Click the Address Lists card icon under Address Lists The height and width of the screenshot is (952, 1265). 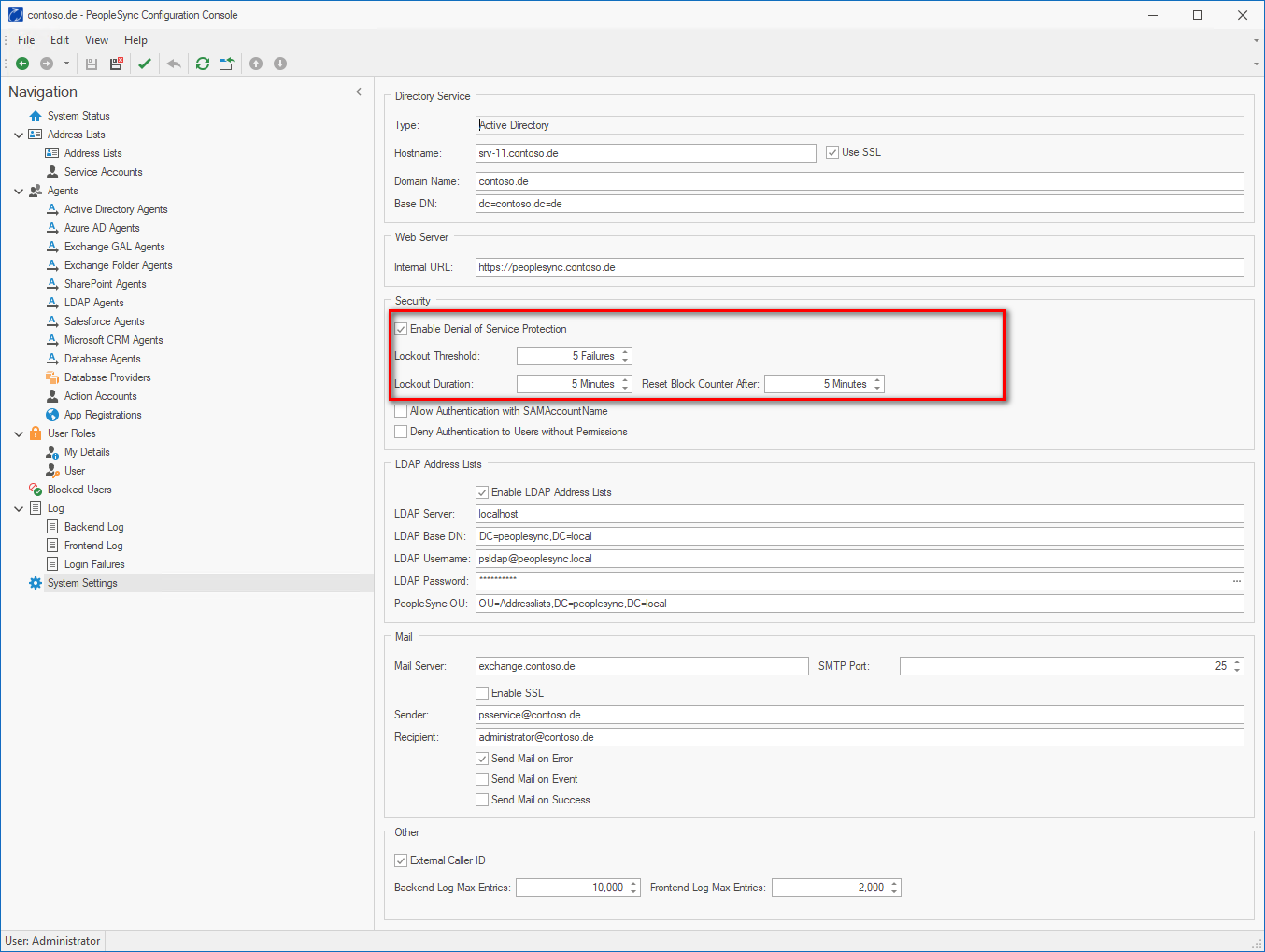point(52,153)
